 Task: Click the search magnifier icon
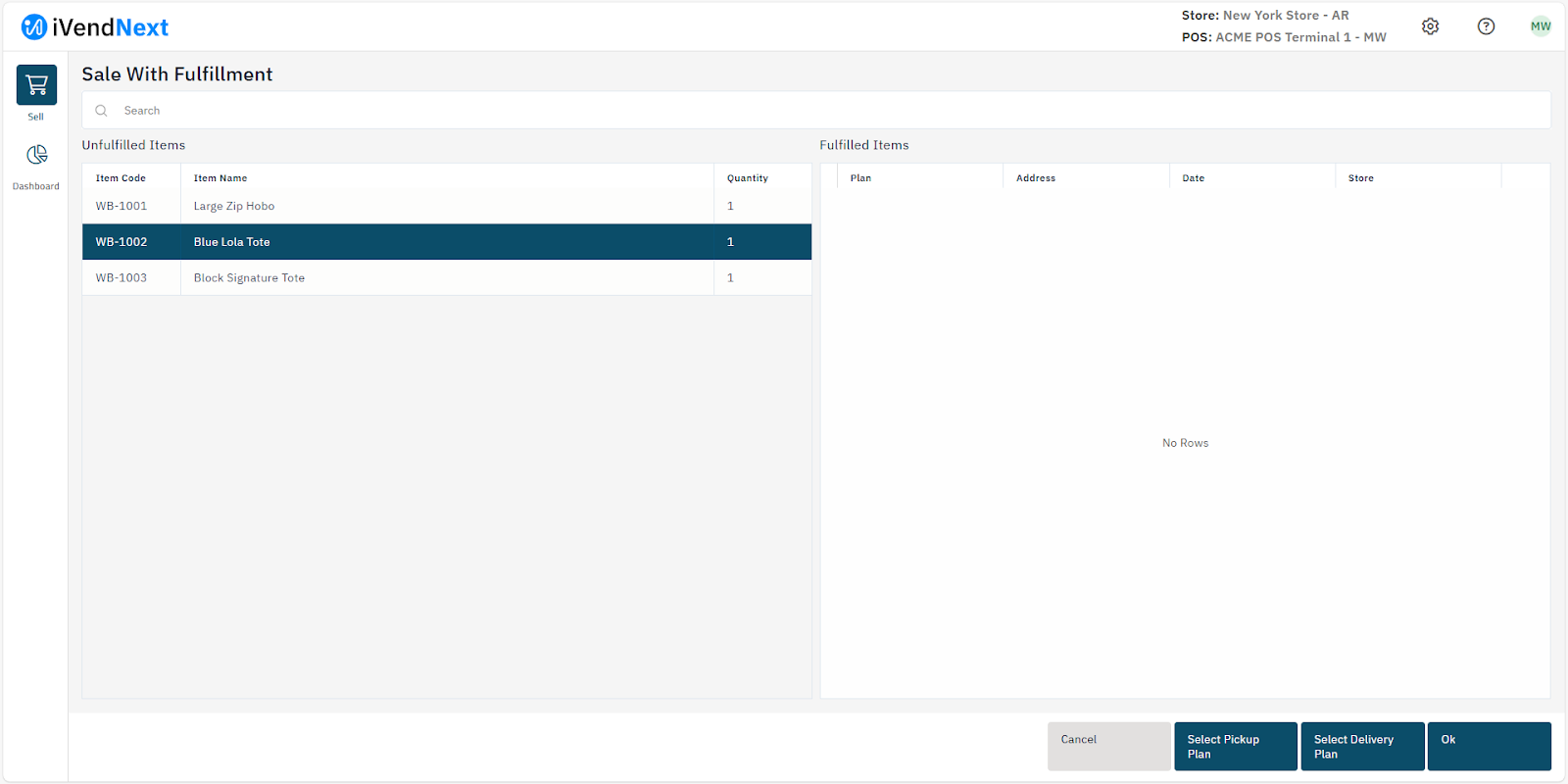101,111
